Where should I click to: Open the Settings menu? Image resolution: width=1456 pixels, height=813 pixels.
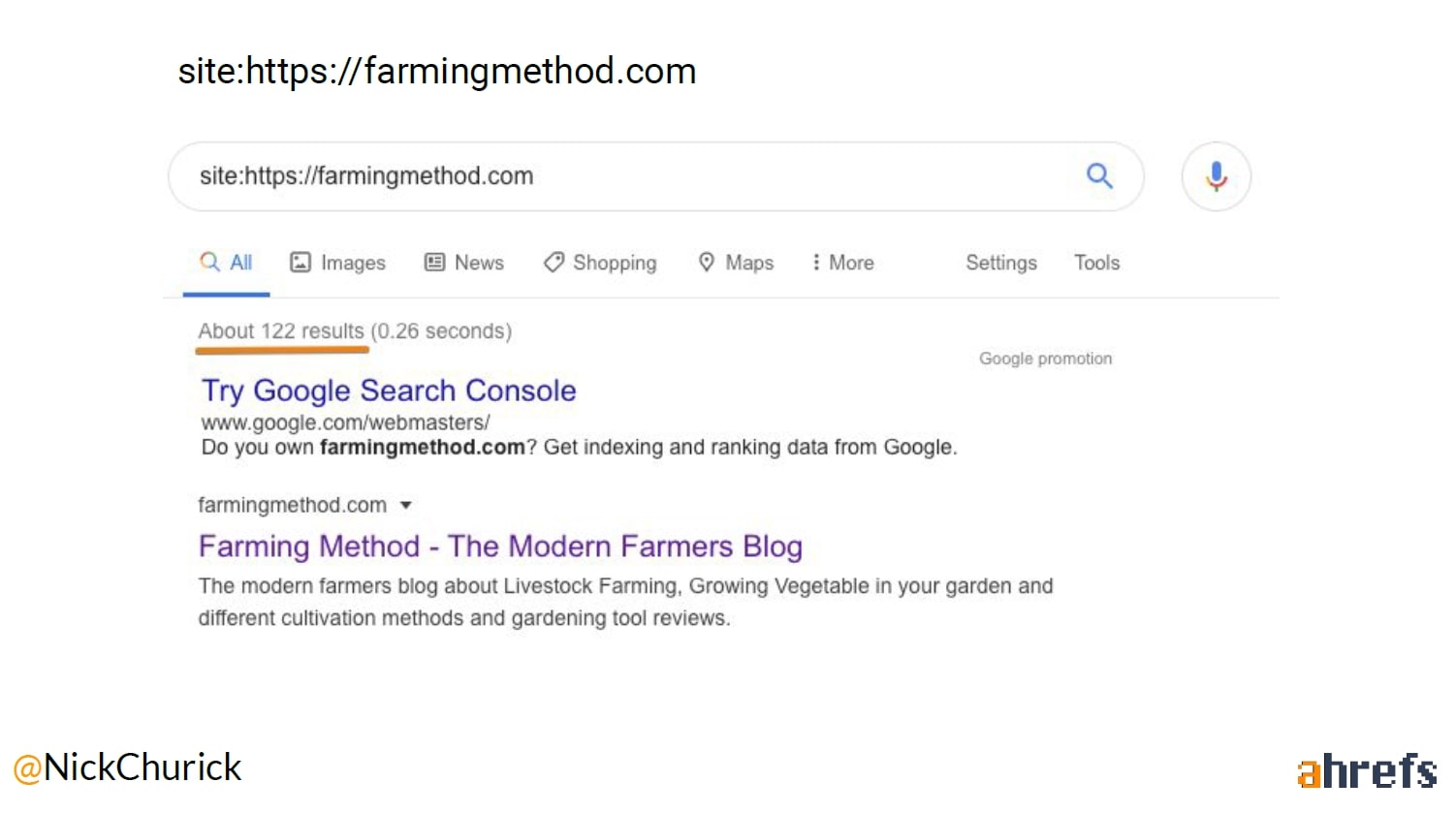[x=1000, y=263]
